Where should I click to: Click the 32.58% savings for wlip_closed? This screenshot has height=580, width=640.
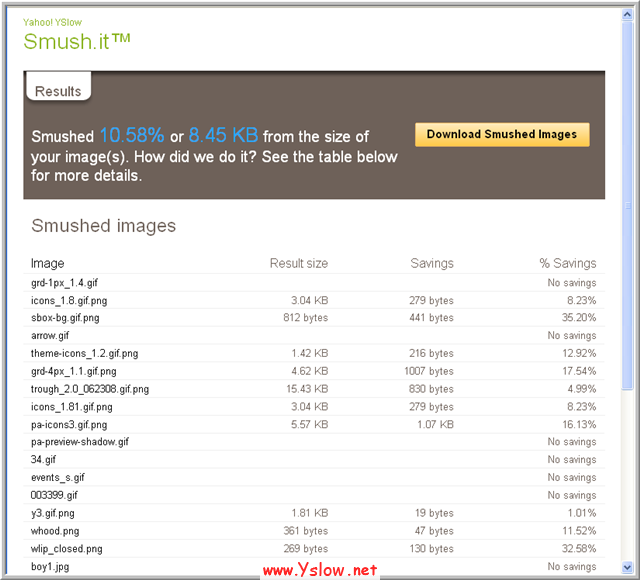pyautogui.click(x=579, y=549)
